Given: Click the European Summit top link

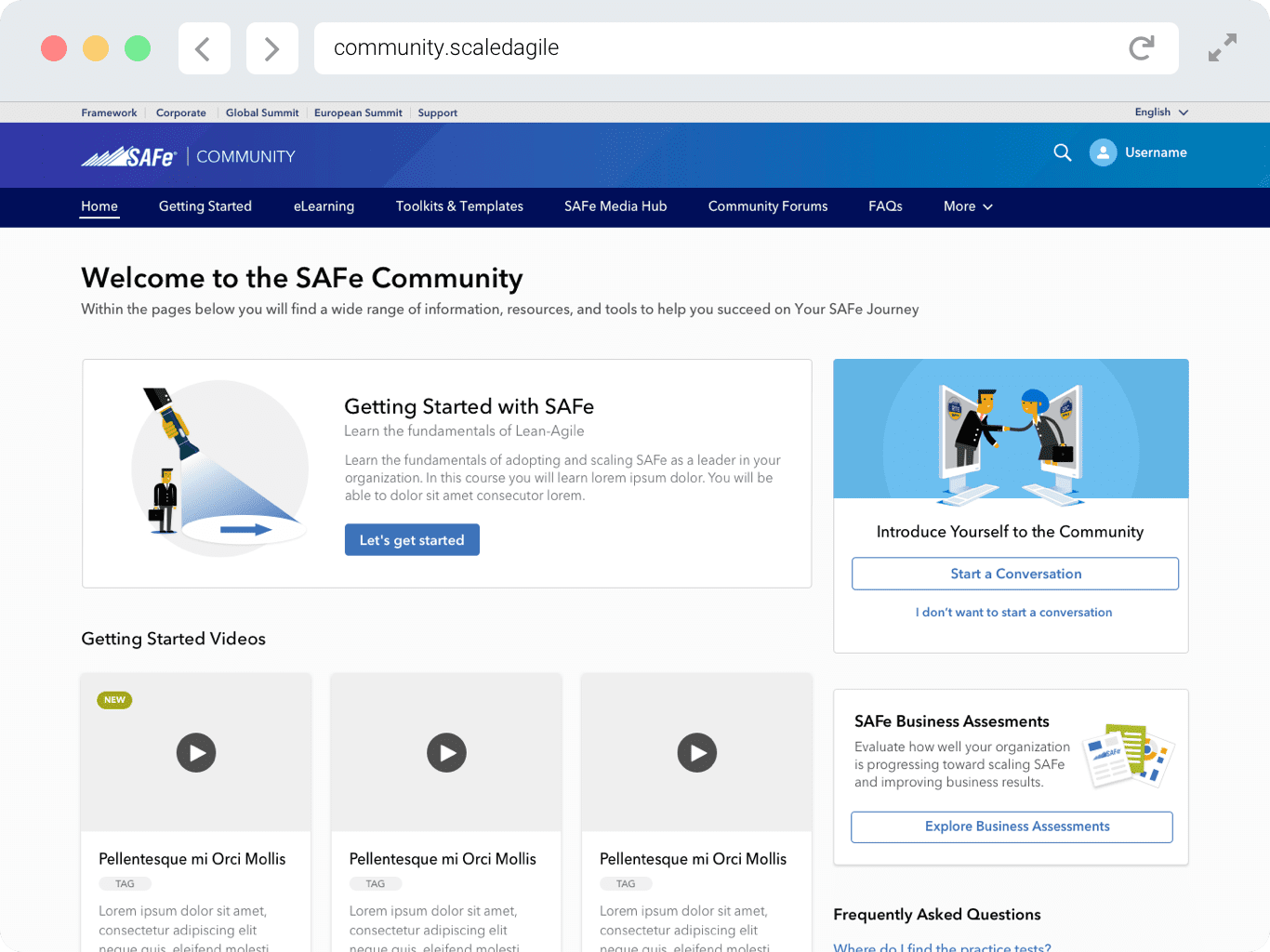Looking at the screenshot, I should click(x=358, y=112).
